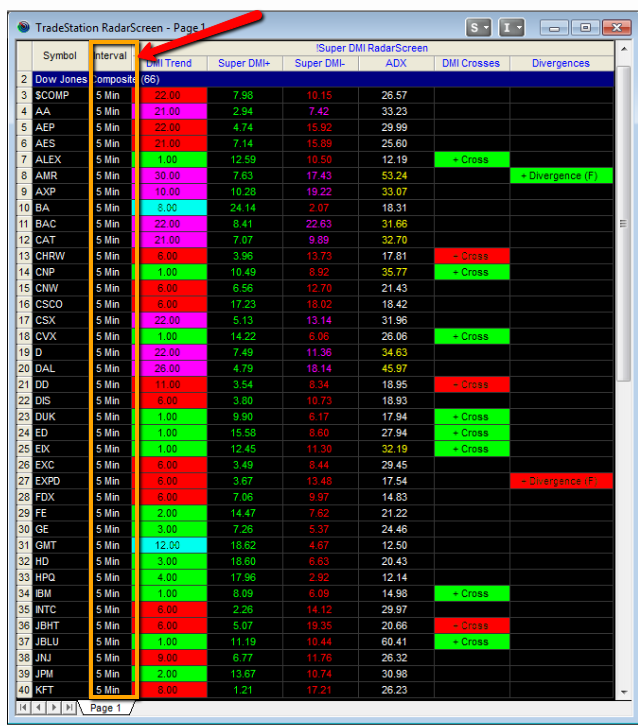The image size is (638, 726).
Task: Select the INTC symbol cell
Action: pyautogui.click(x=60, y=610)
